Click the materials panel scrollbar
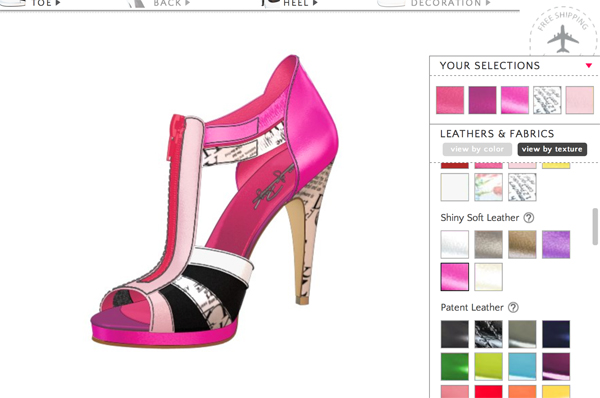 595,227
